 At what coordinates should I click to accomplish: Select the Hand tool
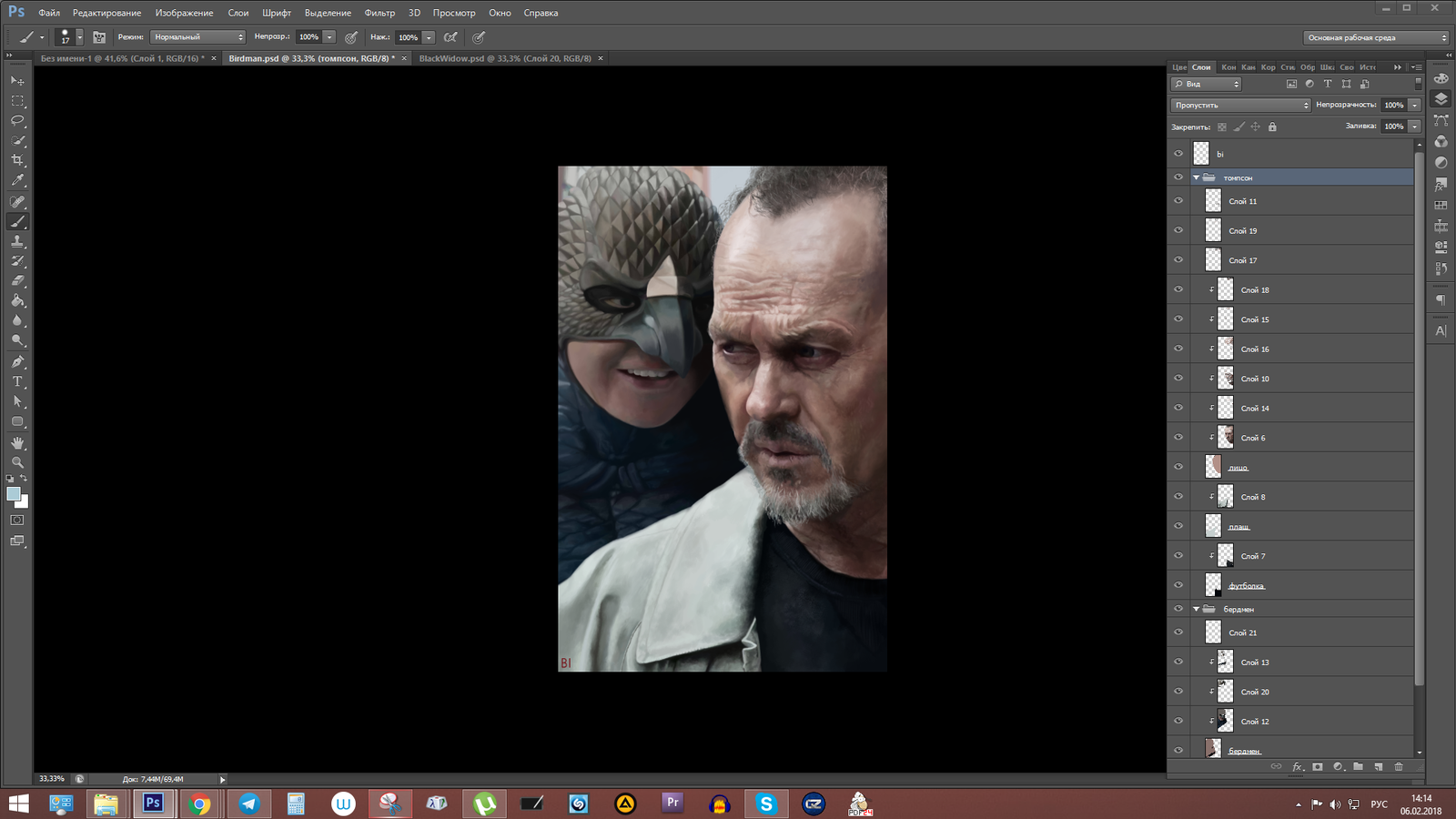[17, 443]
